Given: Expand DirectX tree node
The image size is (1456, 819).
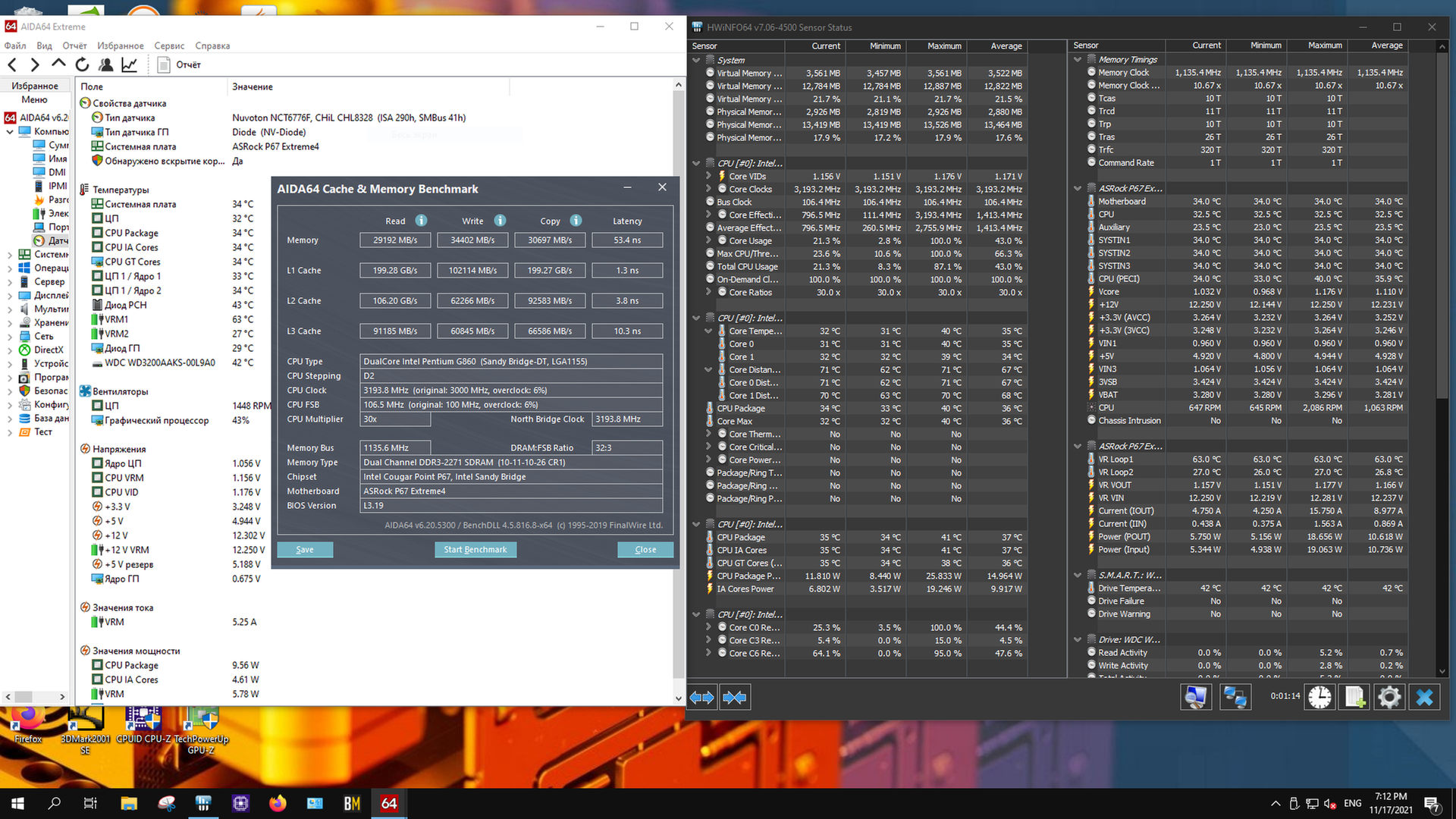Looking at the screenshot, I should (9, 350).
